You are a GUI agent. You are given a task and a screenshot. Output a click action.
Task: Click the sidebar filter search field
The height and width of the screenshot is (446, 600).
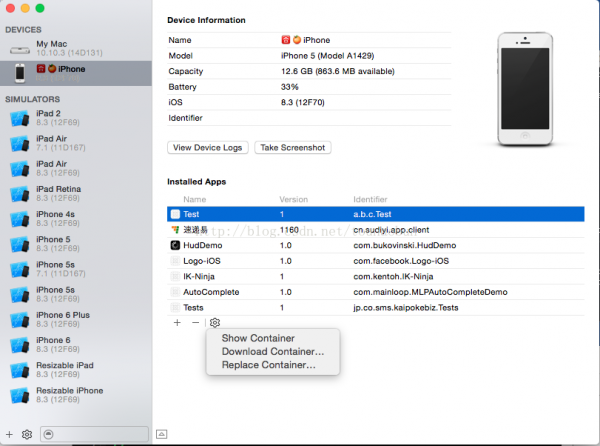(94, 434)
